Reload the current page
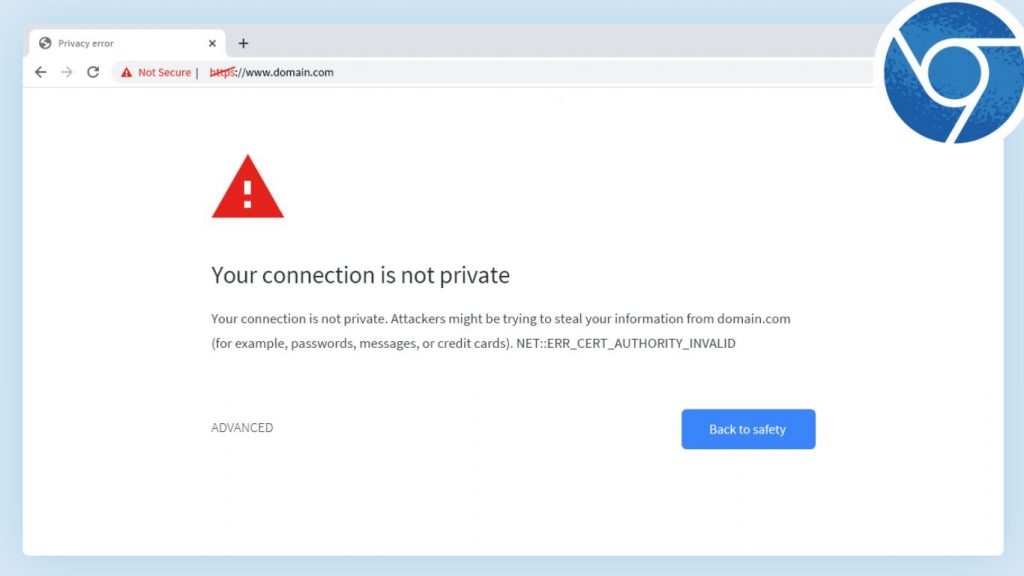The width and height of the screenshot is (1024, 576). click(93, 72)
